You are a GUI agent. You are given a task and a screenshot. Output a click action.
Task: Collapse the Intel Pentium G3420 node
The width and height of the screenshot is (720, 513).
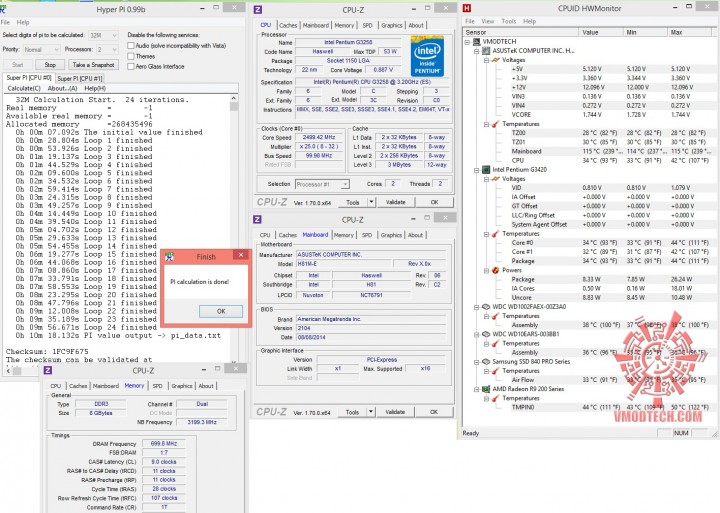point(477,169)
